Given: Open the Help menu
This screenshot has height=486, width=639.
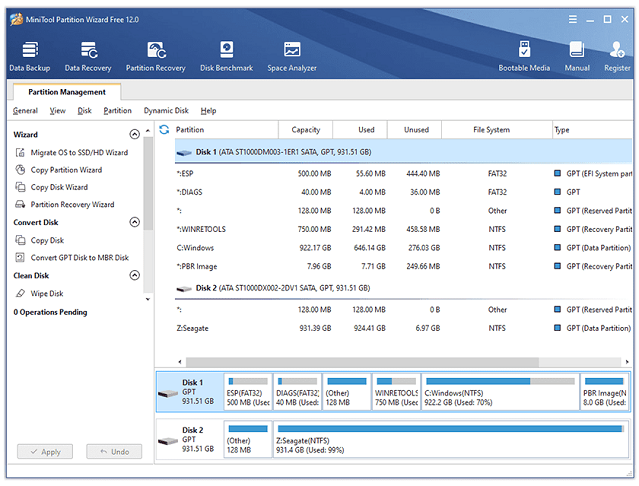Looking at the screenshot, I should pyautogui.click(x=208, y=110).
